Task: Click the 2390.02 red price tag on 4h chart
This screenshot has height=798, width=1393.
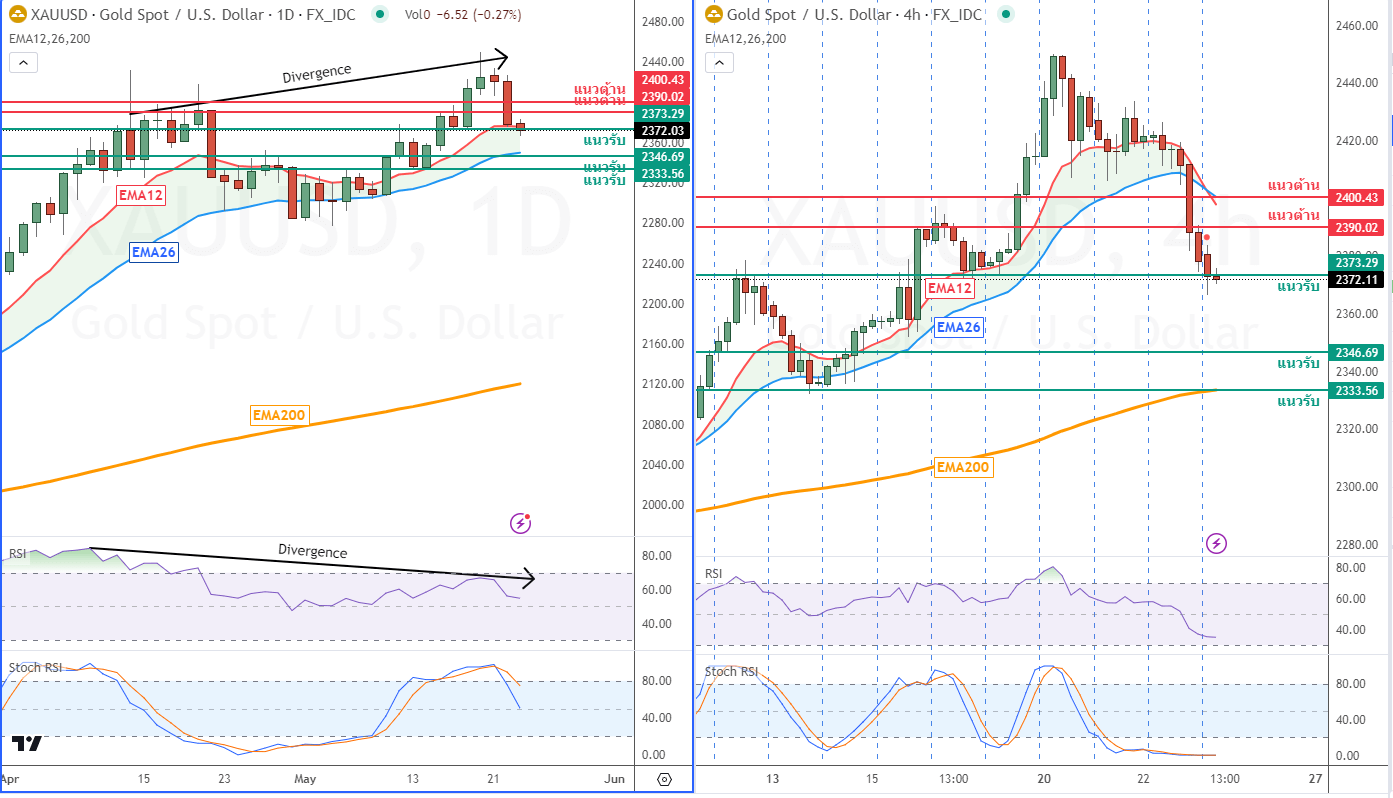Action: [x=1356, y=227]
